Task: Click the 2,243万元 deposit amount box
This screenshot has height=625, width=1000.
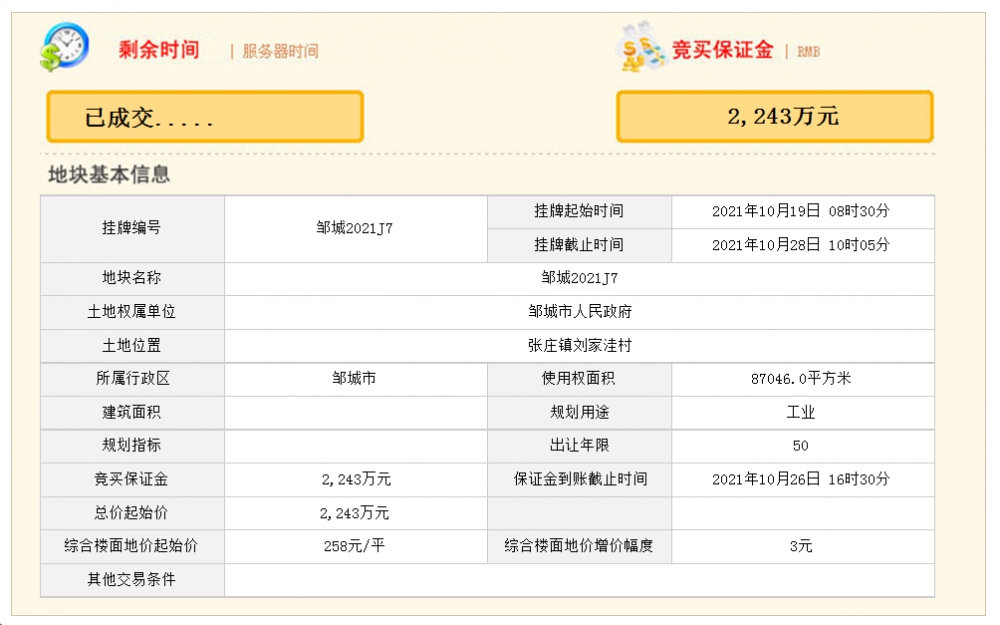Action: pyautogui.click(x=775, y=116)
